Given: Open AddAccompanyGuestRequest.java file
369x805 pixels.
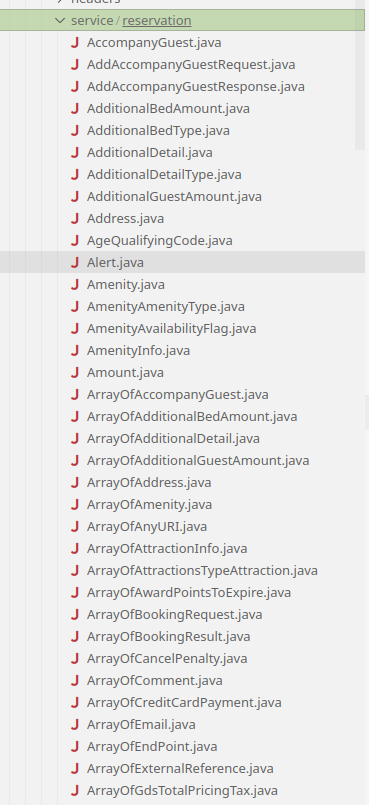Looking at the screenshot, I should click(x=191, y=65).
